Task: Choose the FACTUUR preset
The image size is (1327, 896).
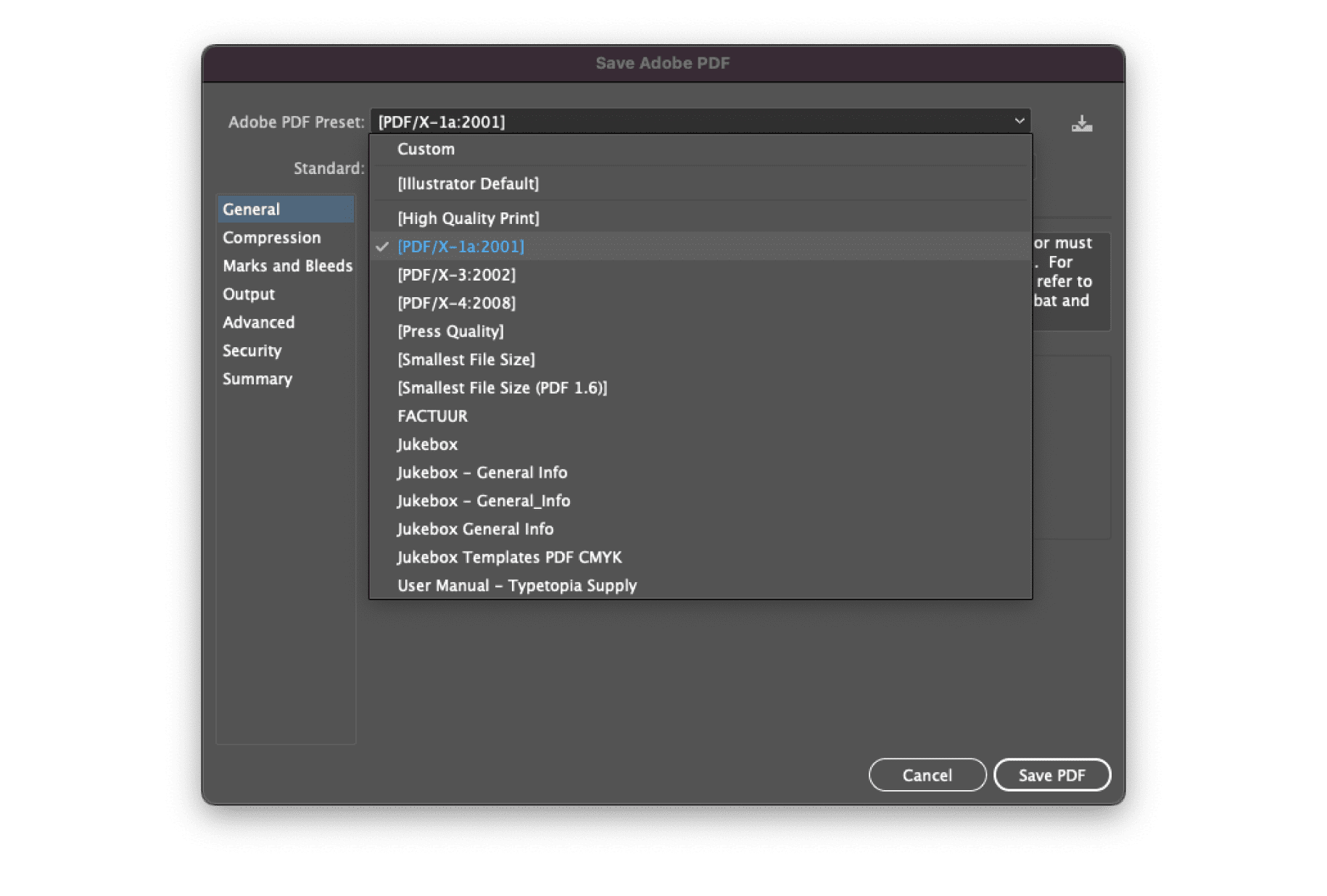Action: coord(700,416)
